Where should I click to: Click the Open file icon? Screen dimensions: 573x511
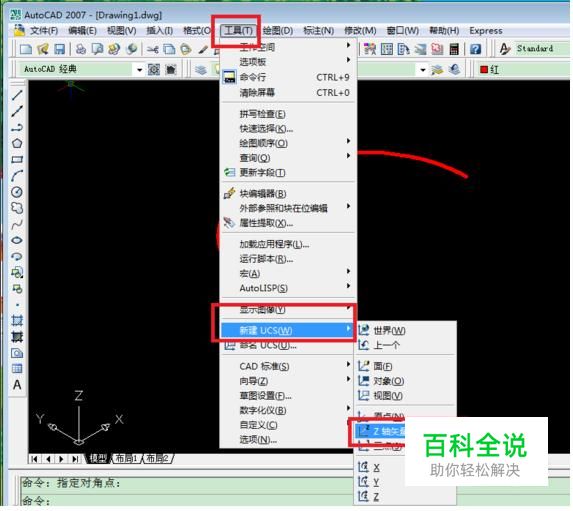coord(43,49)
